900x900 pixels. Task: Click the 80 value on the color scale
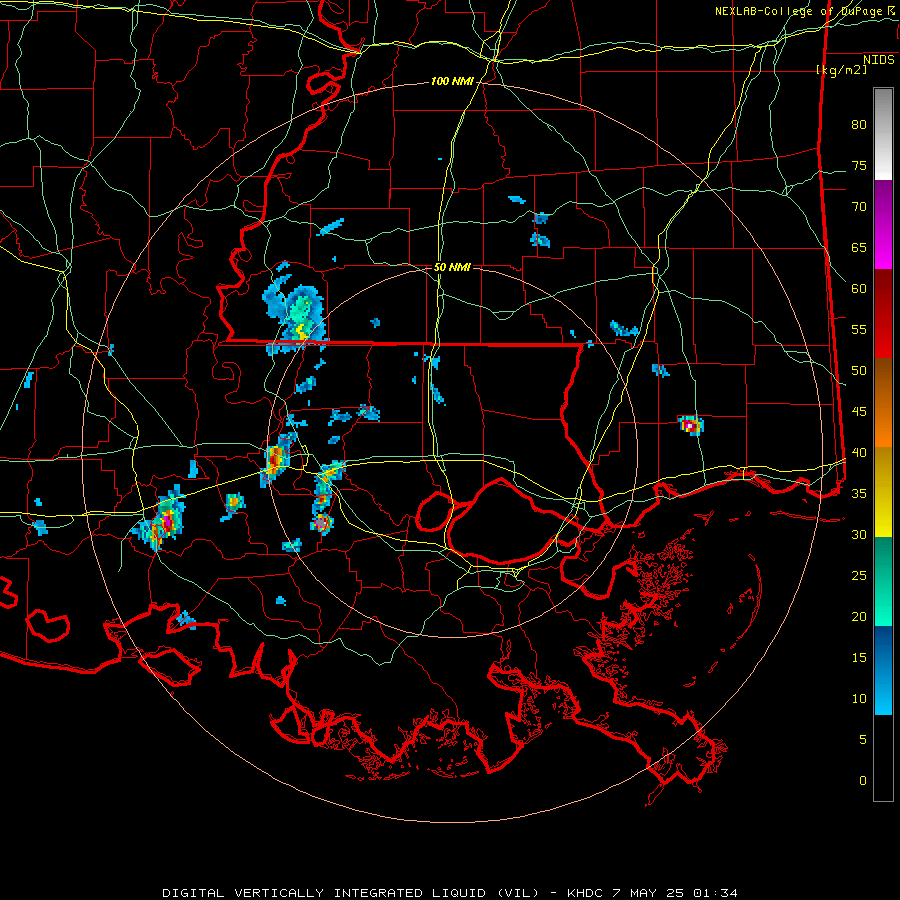(x=859, y=125)
